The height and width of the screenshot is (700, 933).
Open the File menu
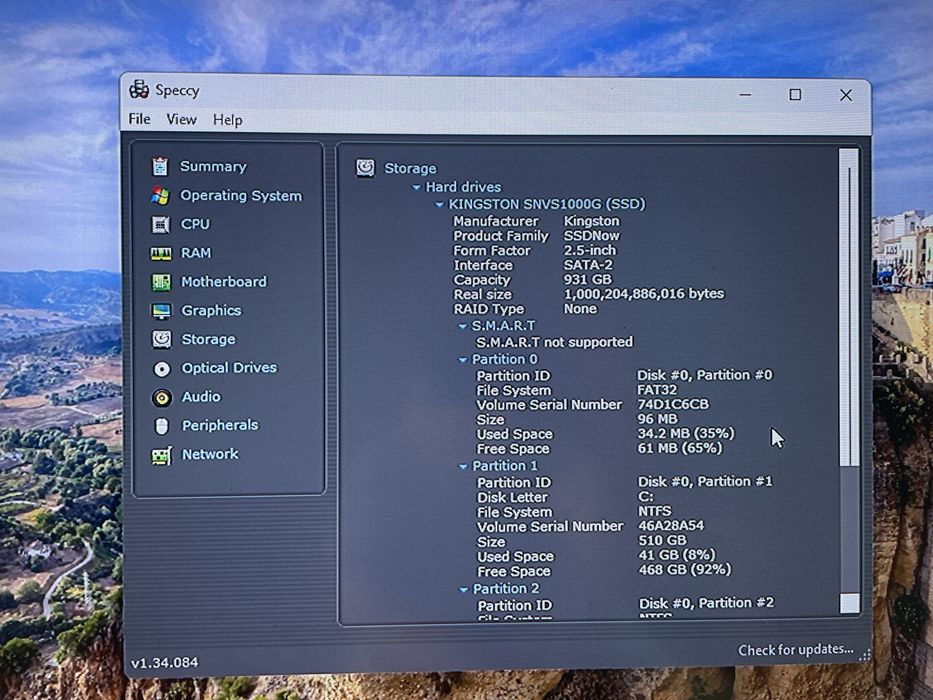coord(139,119)
